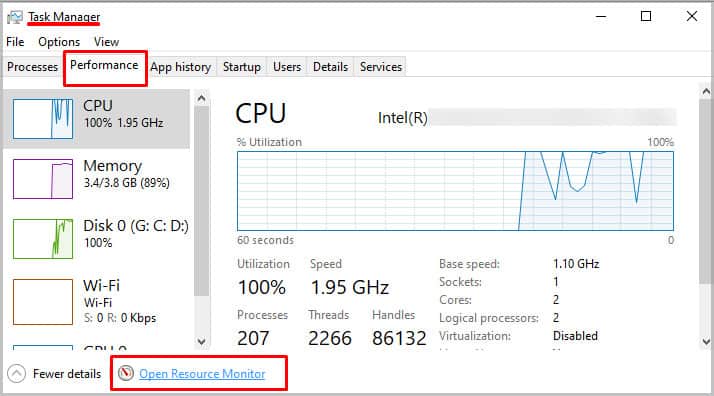
Task: Open the Options menu
Action: 59,42
